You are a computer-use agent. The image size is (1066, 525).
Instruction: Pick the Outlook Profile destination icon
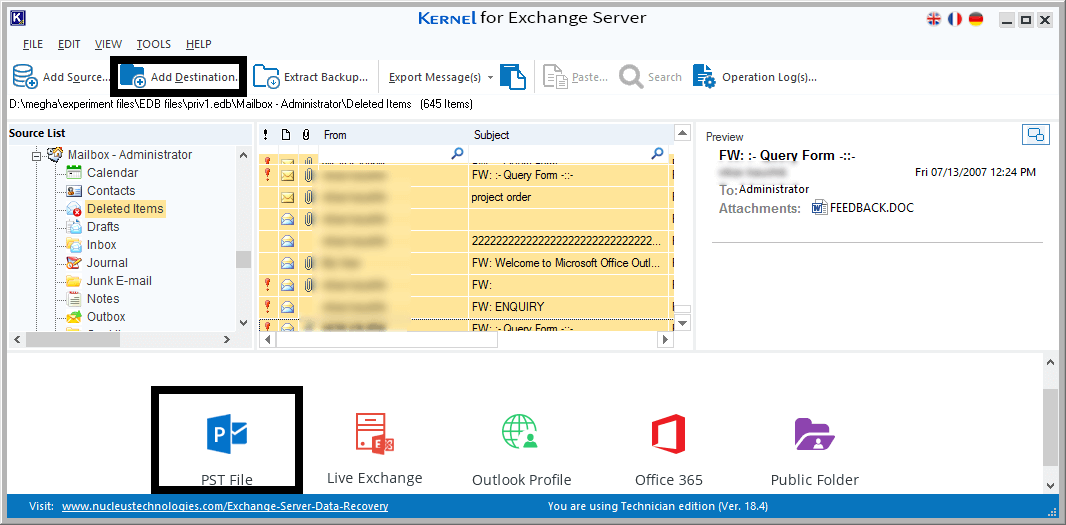click(521, 432)
